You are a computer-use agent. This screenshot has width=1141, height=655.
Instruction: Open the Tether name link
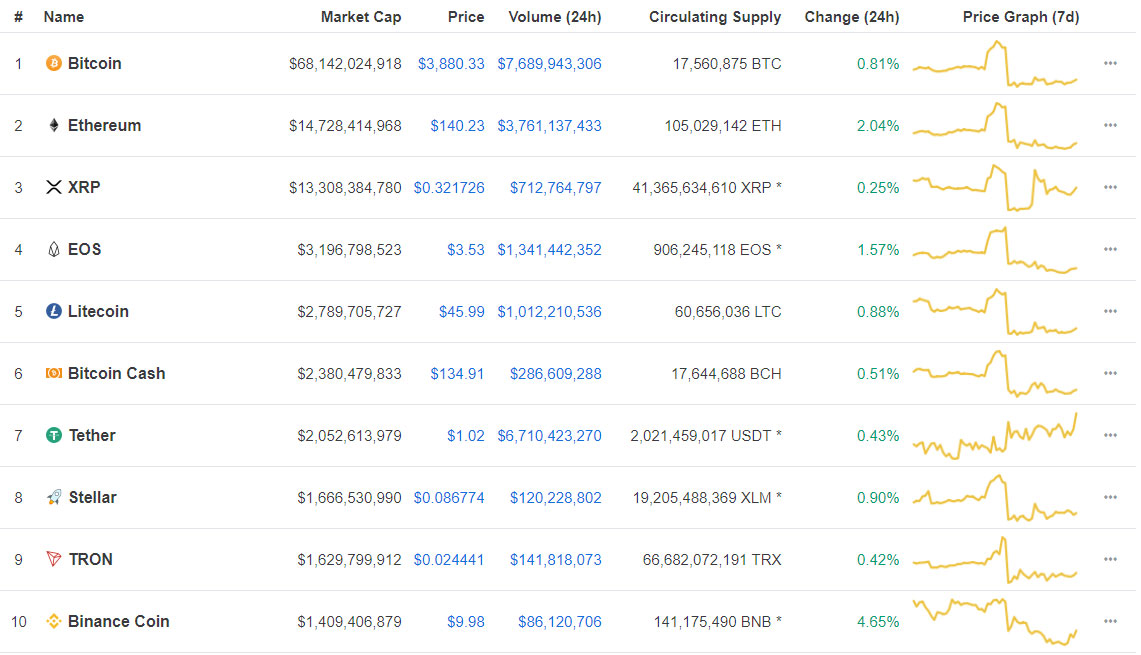[92, 435]
